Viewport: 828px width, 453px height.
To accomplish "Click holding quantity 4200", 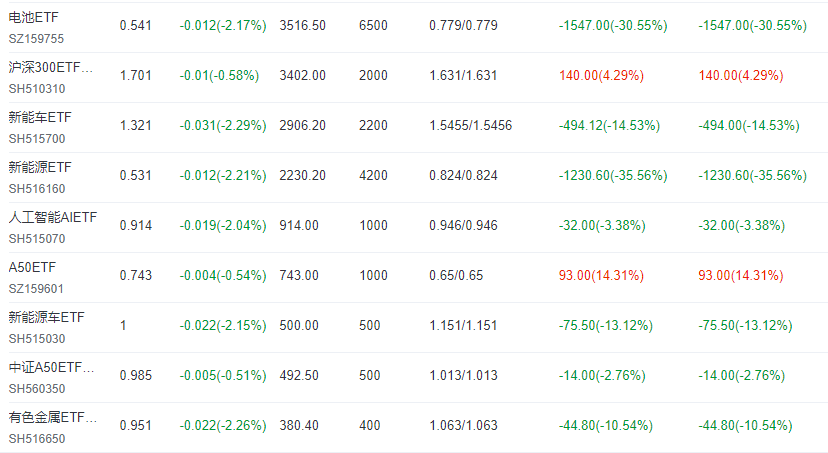I will (373, 175).
